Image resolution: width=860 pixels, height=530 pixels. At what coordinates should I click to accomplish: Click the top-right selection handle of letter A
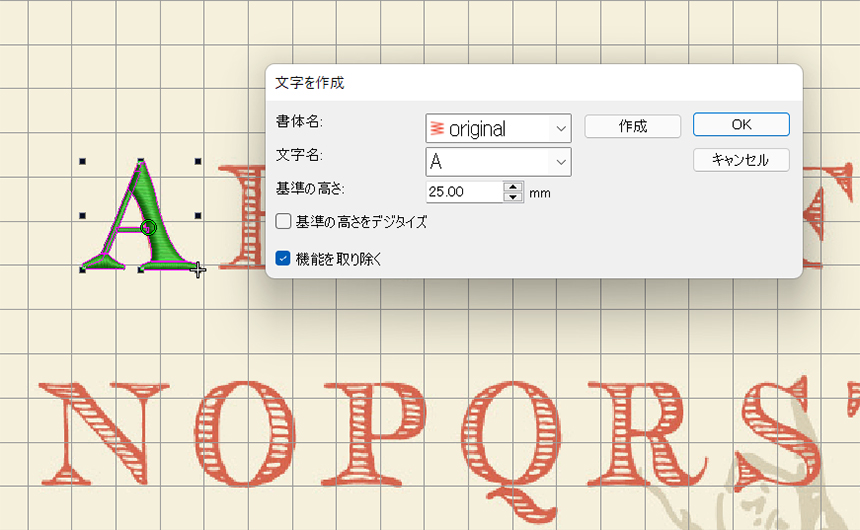click(x=198, y=161)
